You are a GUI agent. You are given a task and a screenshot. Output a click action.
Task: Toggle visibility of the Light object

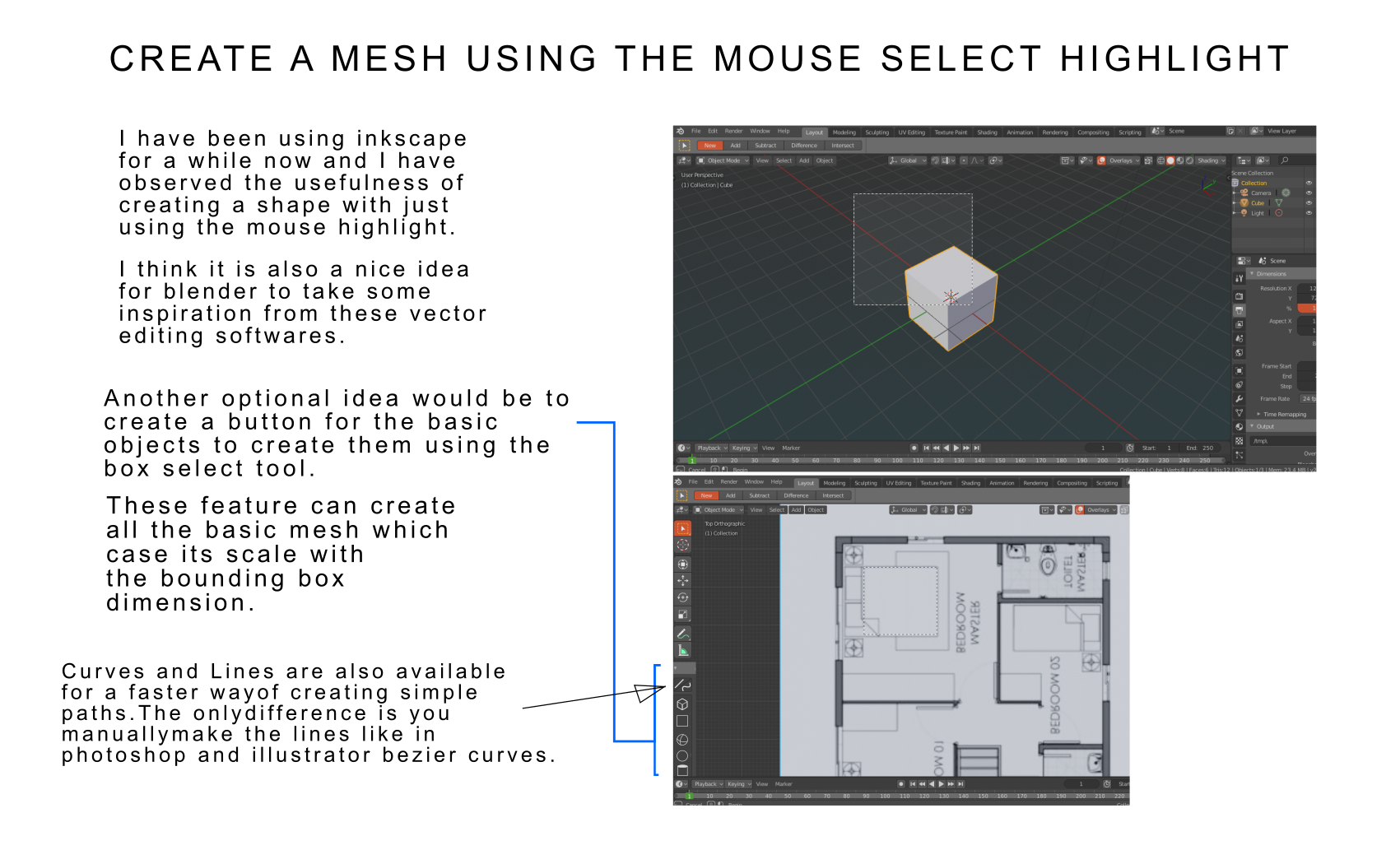coord(1309,213)
